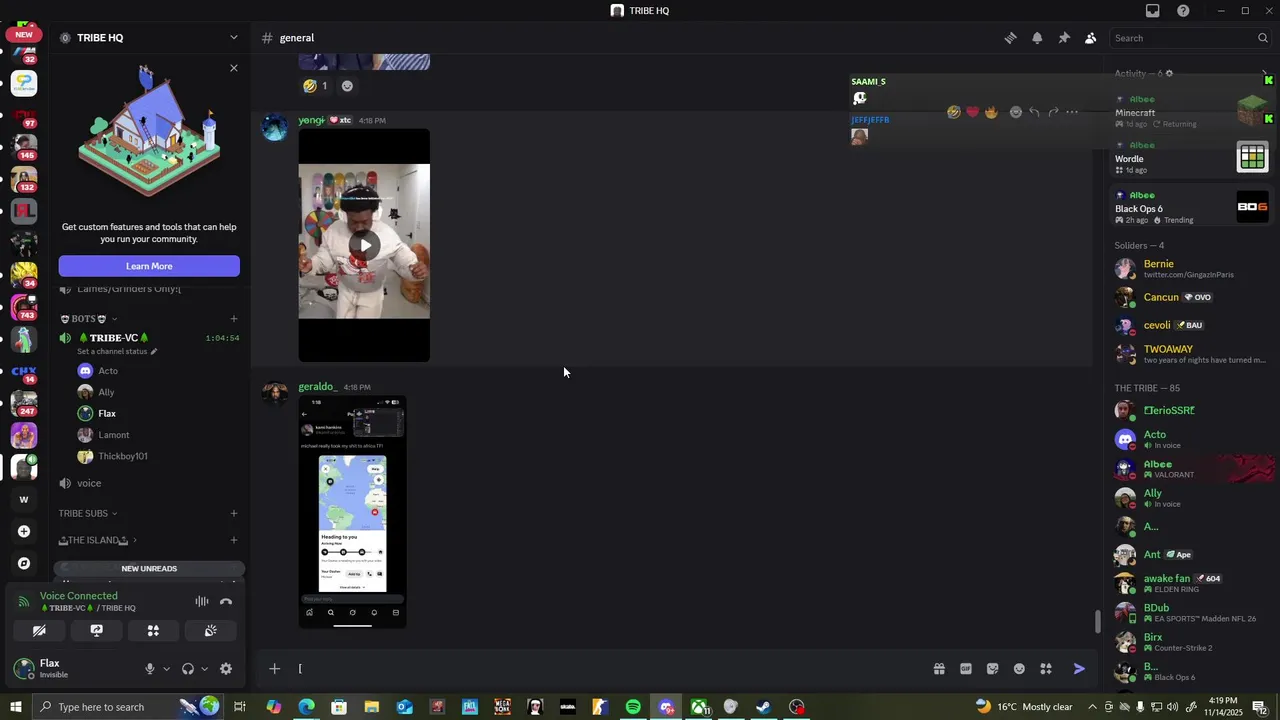Turn on camera in voice panel
The width and height of the screenshot is (1280, 720).
(x=39, y=631)
